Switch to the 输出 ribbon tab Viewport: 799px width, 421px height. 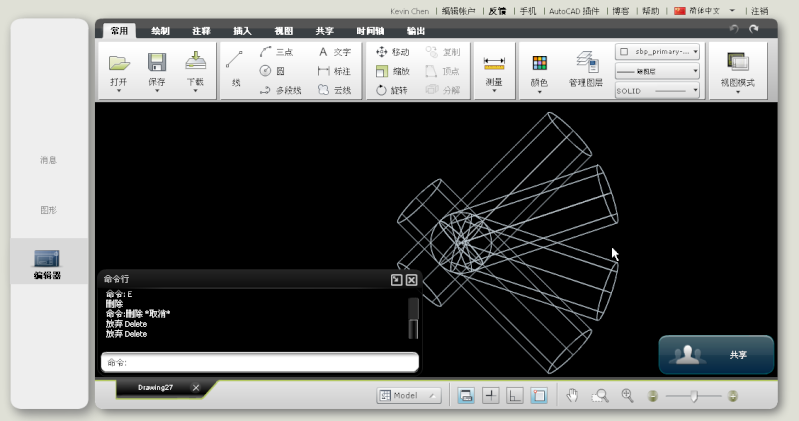coord(415,31)
